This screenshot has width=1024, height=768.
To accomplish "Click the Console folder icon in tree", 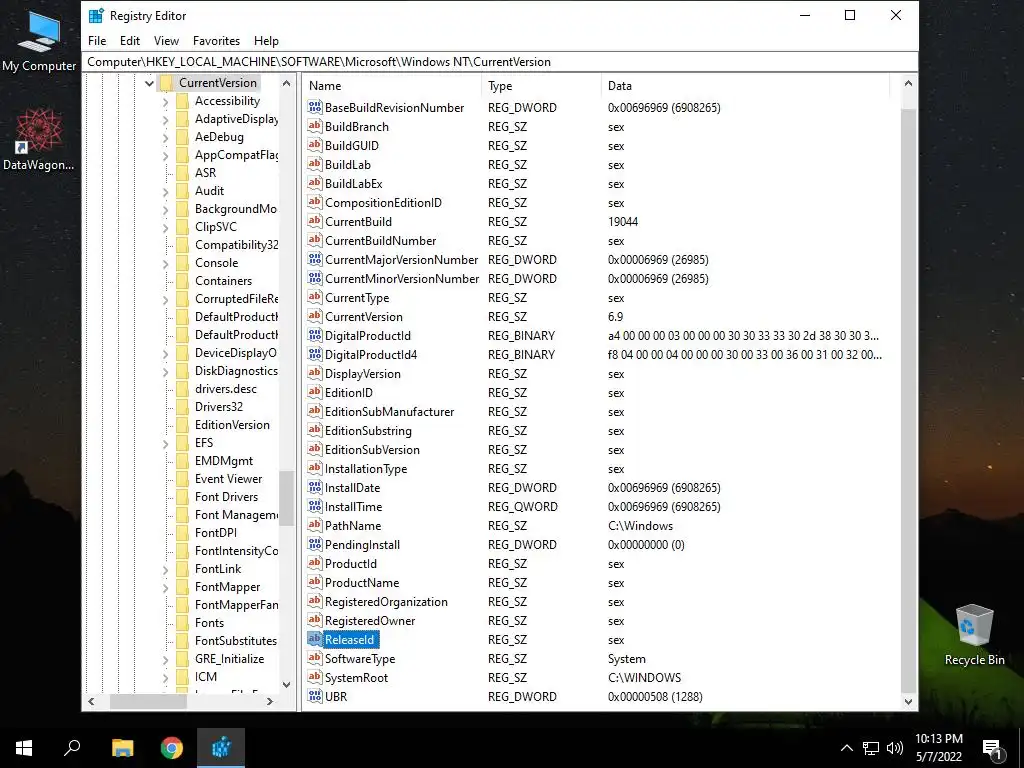I will click(182, 263).
